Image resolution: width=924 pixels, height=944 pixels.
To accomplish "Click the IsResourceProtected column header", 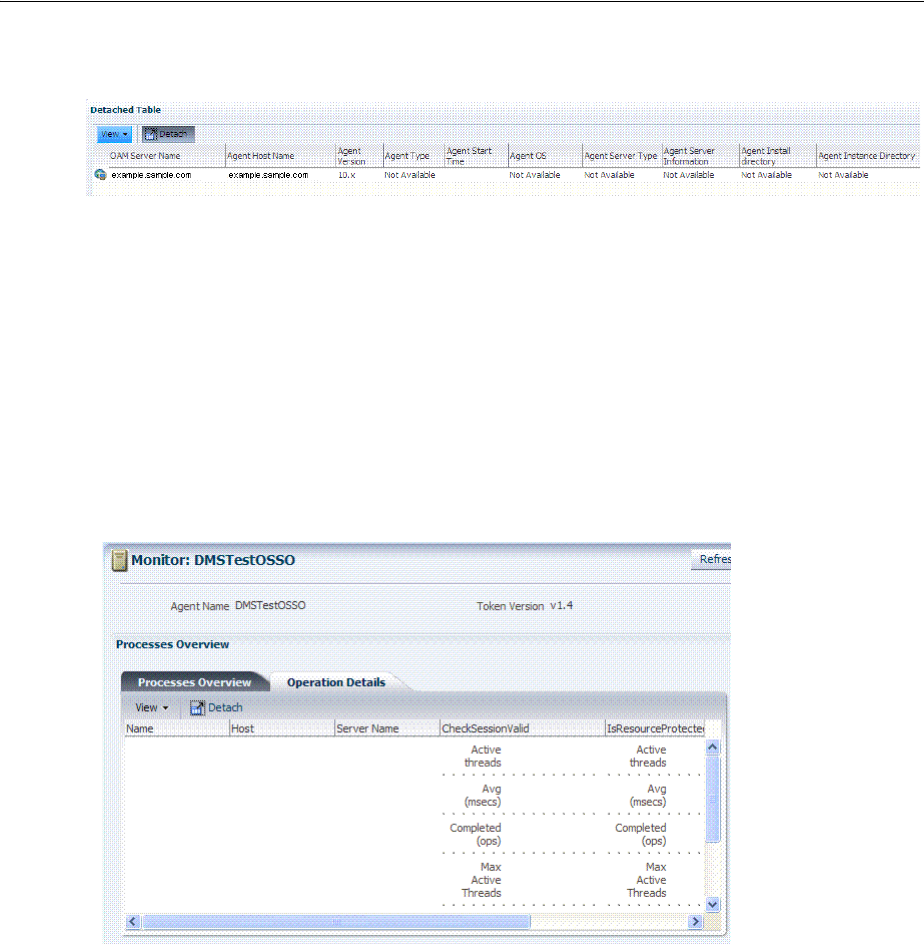I will tap(655, 728).
